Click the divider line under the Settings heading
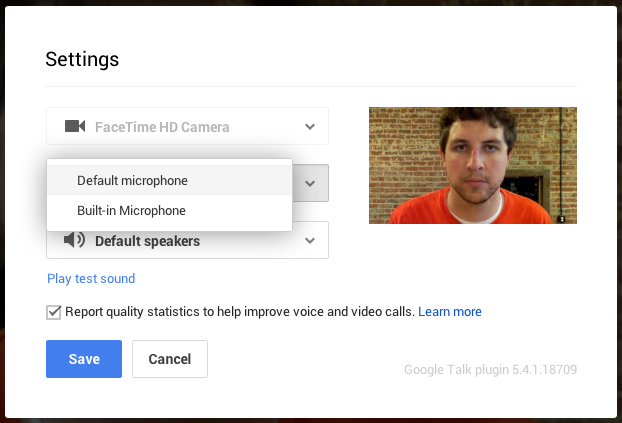The height and width of the screenshot is (423, 622). click(x=311, y=86)
